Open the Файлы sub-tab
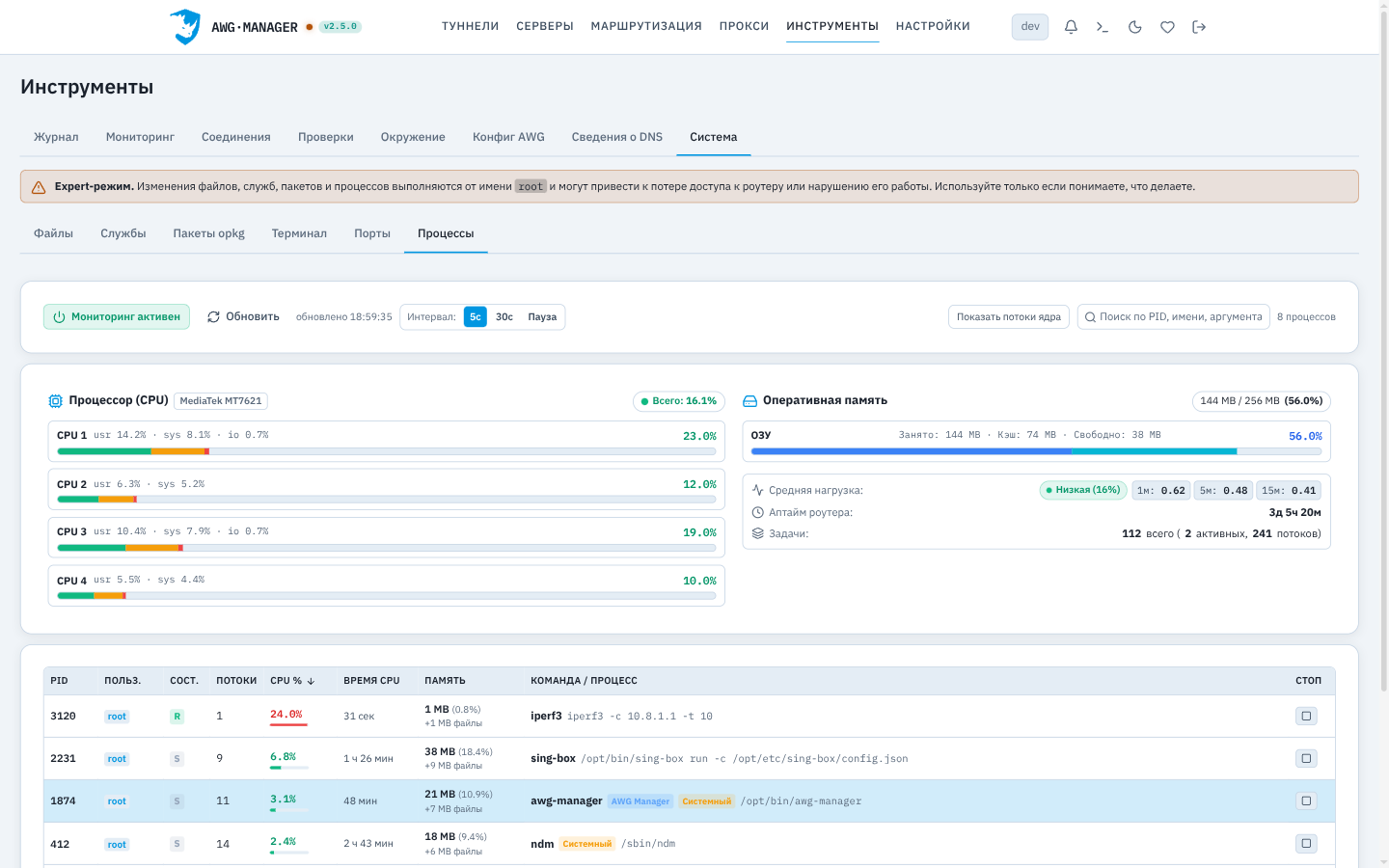The width and height of the screenshot is (1389, 868). [x=53, y=233]
